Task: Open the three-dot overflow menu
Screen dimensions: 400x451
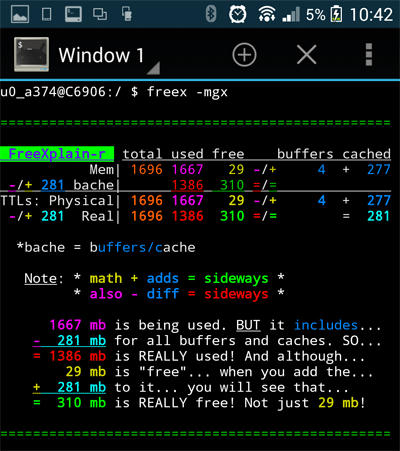Action: tap(369, 55)
